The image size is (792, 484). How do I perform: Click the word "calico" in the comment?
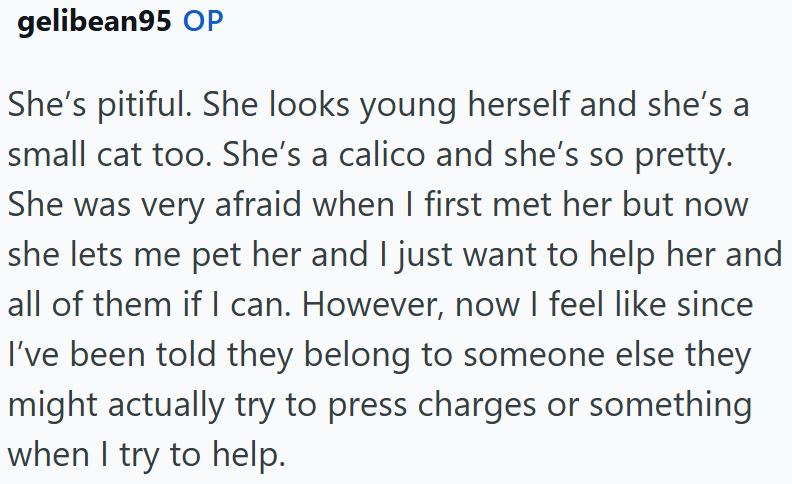point(382,155)
